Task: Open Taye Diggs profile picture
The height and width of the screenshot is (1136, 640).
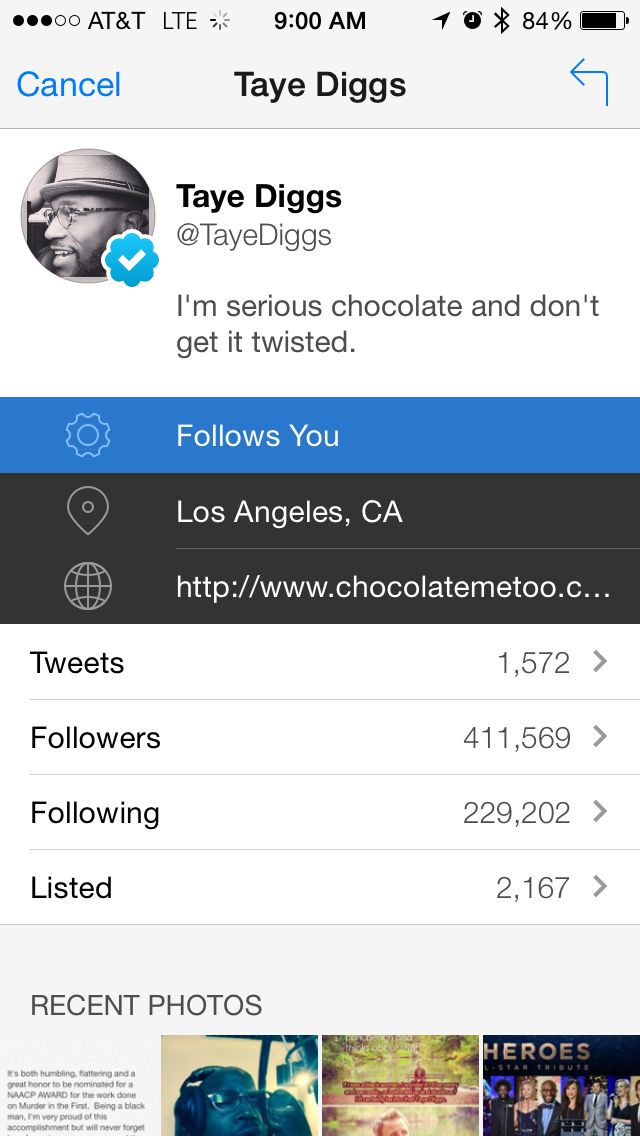Action: click(x=86, y=215)
